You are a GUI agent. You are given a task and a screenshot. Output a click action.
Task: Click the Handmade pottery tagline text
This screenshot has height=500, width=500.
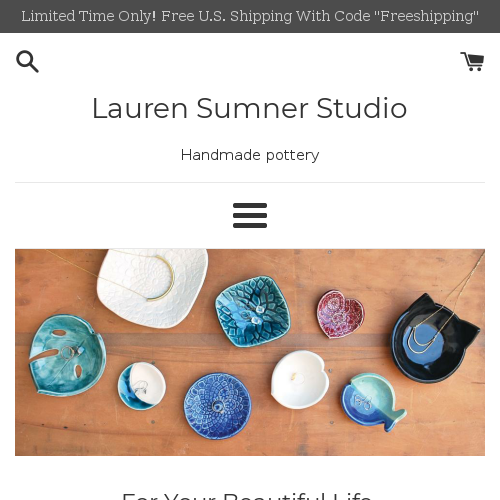click(x=250, y=155)
